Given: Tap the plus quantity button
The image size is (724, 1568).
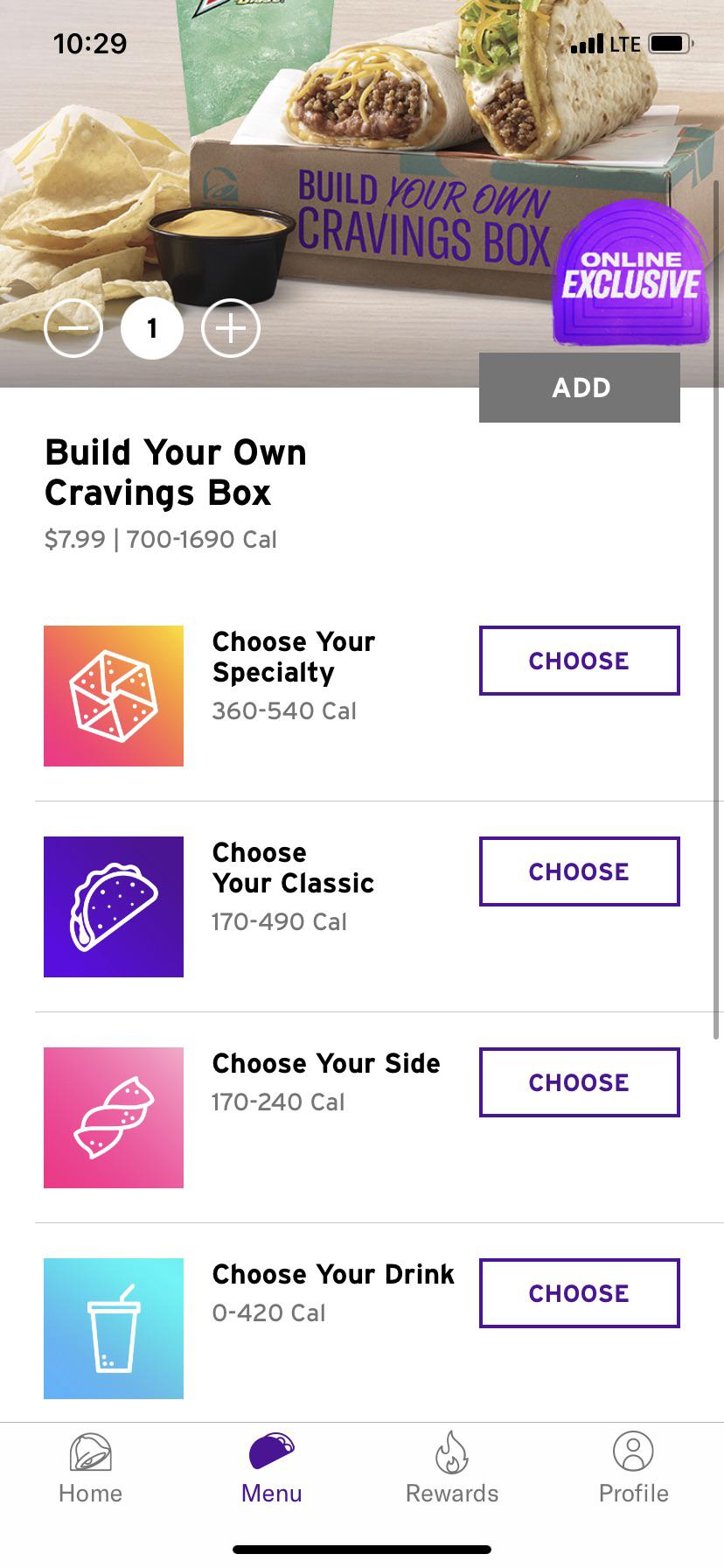Looking at the screenshot, I should click(231, 328).
